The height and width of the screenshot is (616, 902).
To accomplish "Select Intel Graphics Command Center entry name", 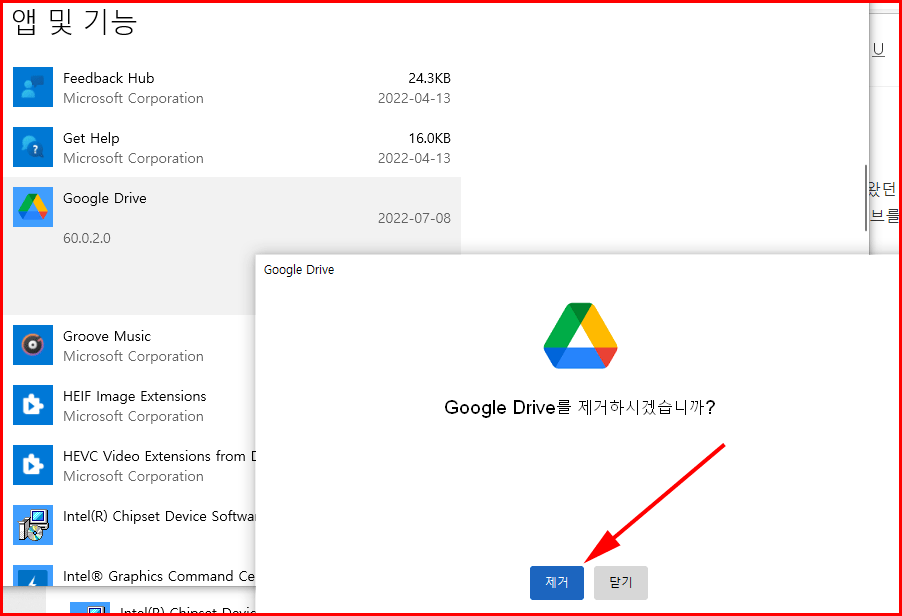I will [x=159, y=576].
